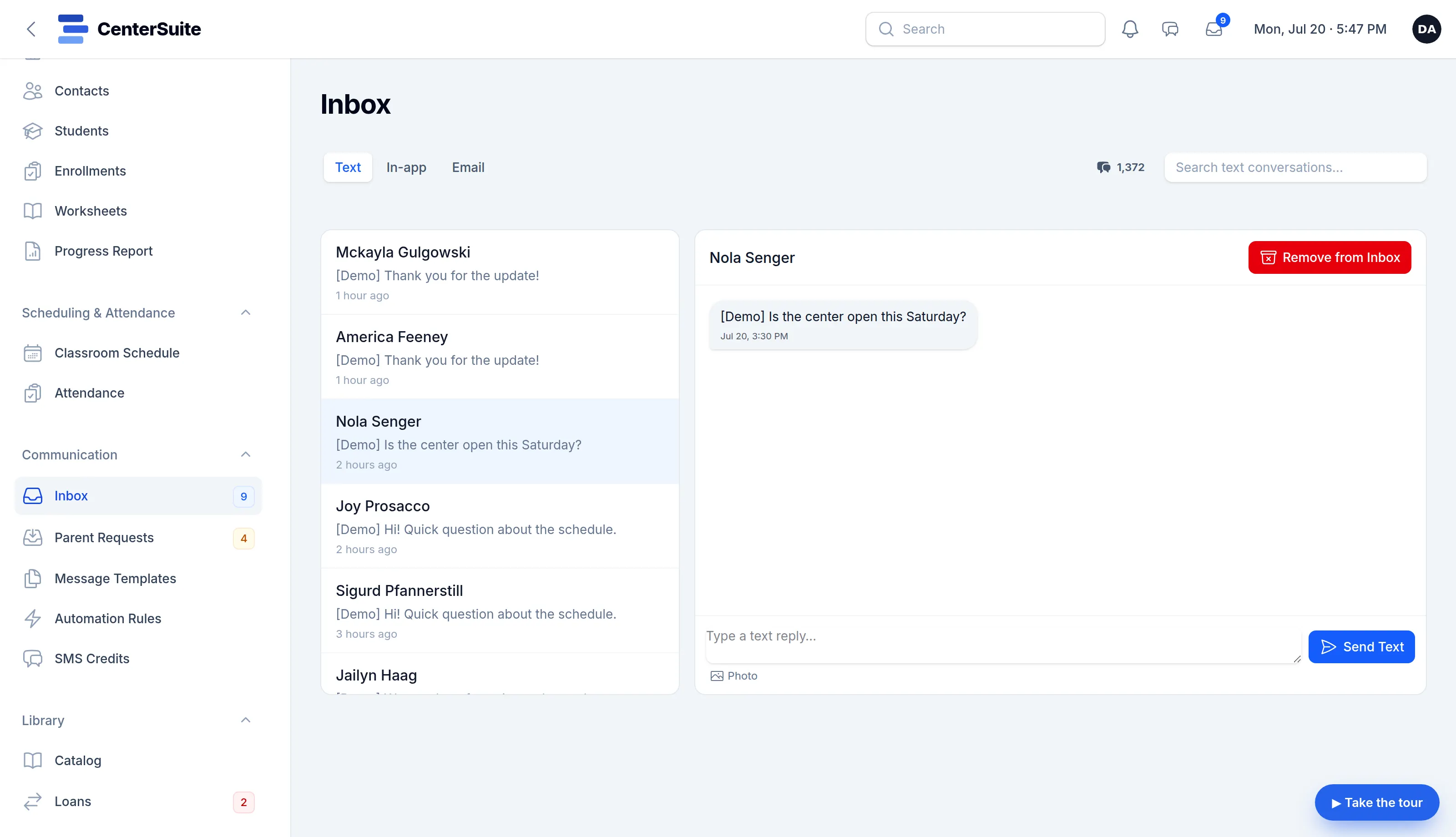Click the 1,372 conversations count icon
This screenshot has width=1456, height=837.
coord(1103,167)
